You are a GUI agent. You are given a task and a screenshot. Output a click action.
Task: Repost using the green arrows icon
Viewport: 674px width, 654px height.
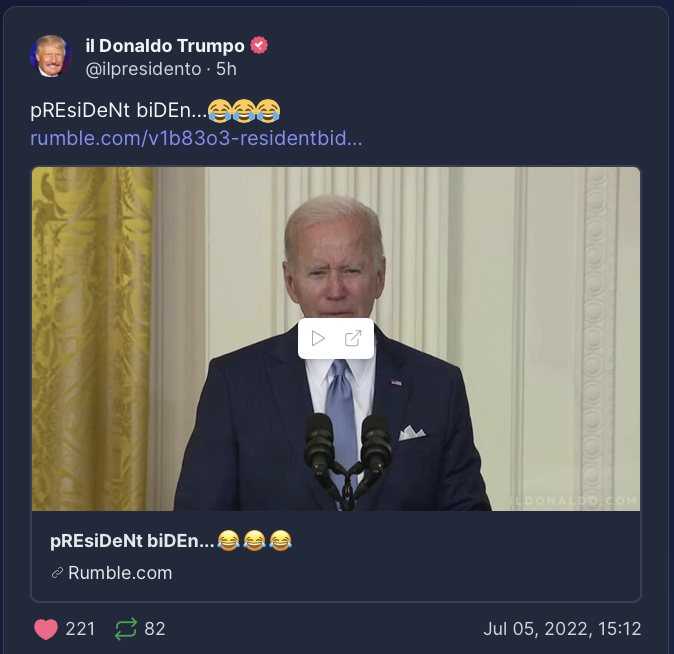pos(126,629)
